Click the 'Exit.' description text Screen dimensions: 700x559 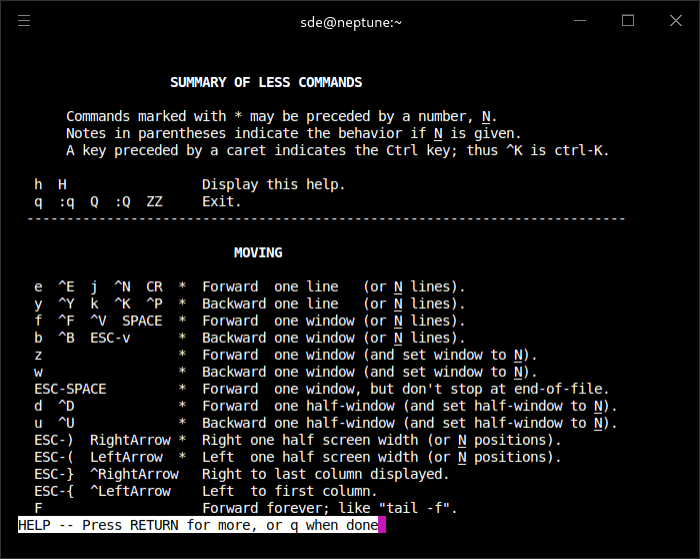[221, 201]
